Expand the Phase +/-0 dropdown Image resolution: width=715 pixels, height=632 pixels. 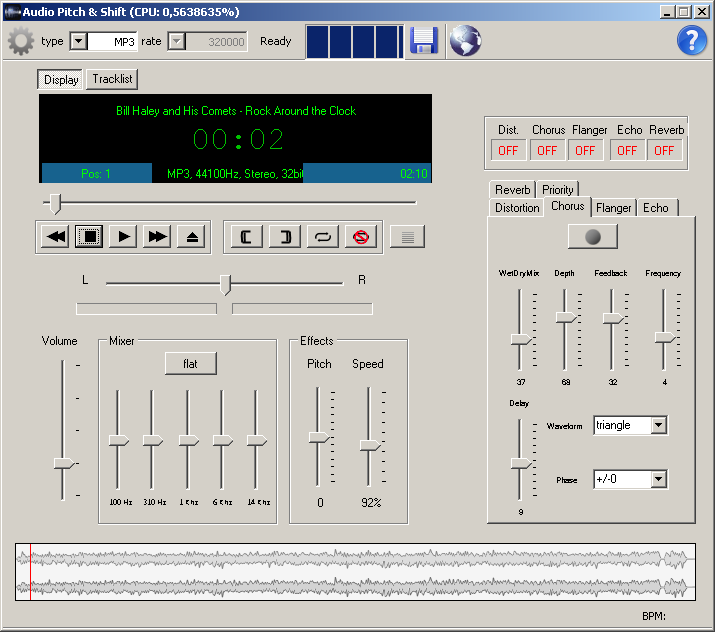658,479
